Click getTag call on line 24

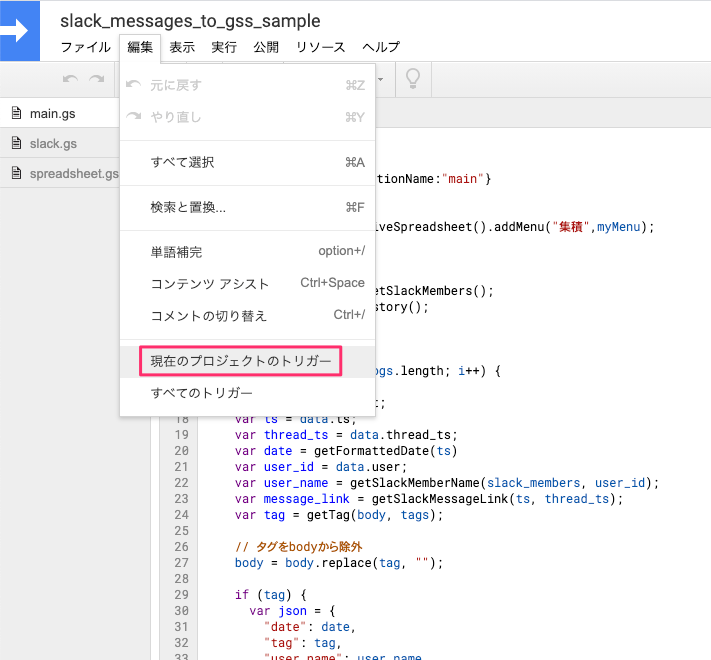click(x=328, y=515)
